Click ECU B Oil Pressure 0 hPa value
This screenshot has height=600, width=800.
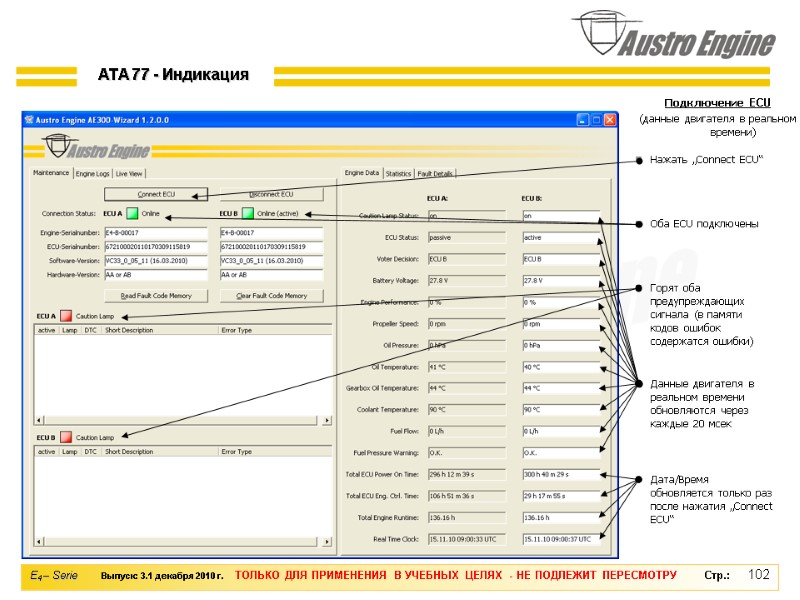[561, 345]
